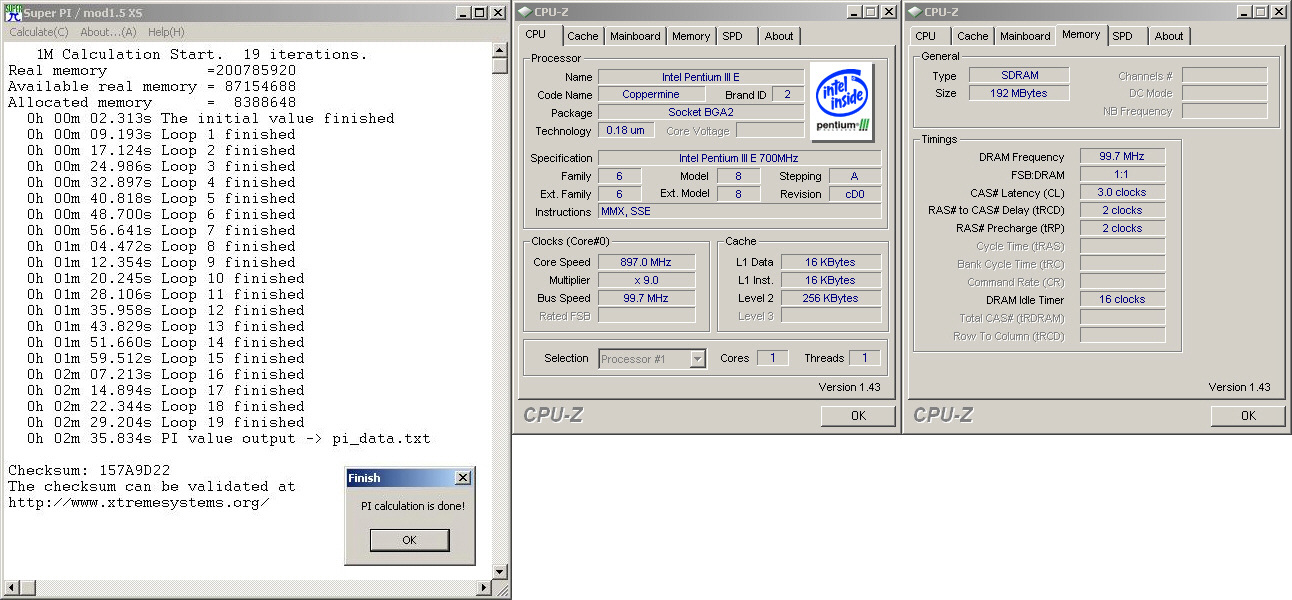This screenshot has width=1292, height=600.
Task: Open the Help(H) menu in Super PI
Action: pos(166,32)
